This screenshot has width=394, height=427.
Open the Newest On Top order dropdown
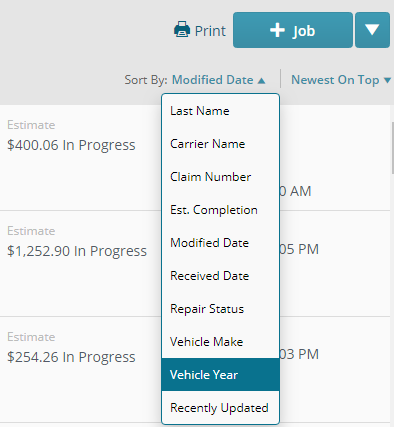click(341, 80)
